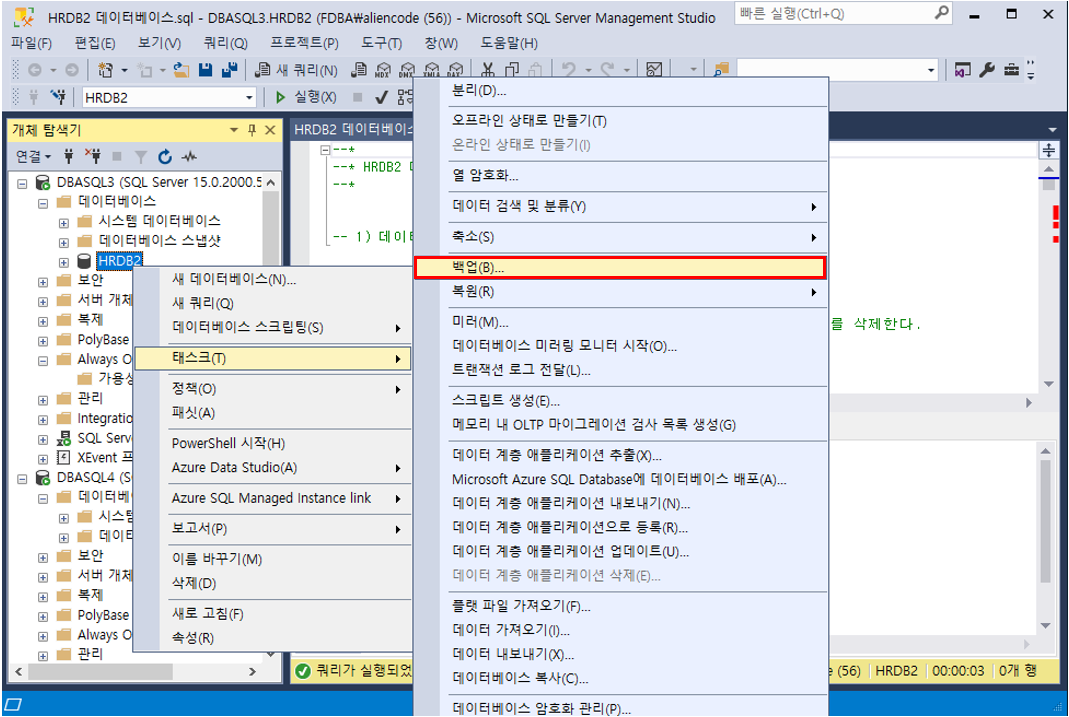
Task: Expand the 데이터베이스 스냅샷 folder under DBASQL3
Action: pos(63,243)
